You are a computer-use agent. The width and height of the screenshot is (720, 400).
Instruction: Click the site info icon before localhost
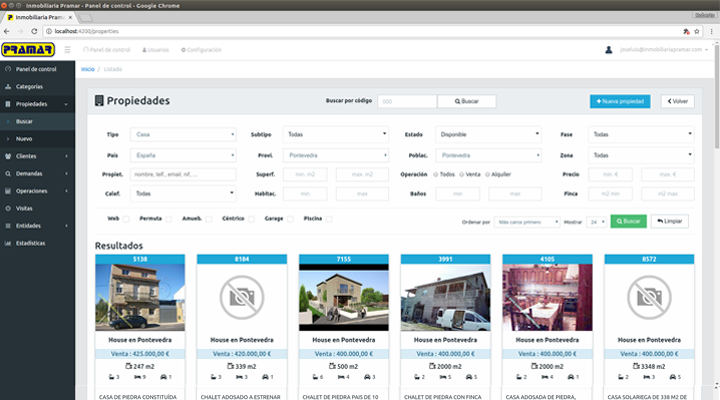coord(49,31)
